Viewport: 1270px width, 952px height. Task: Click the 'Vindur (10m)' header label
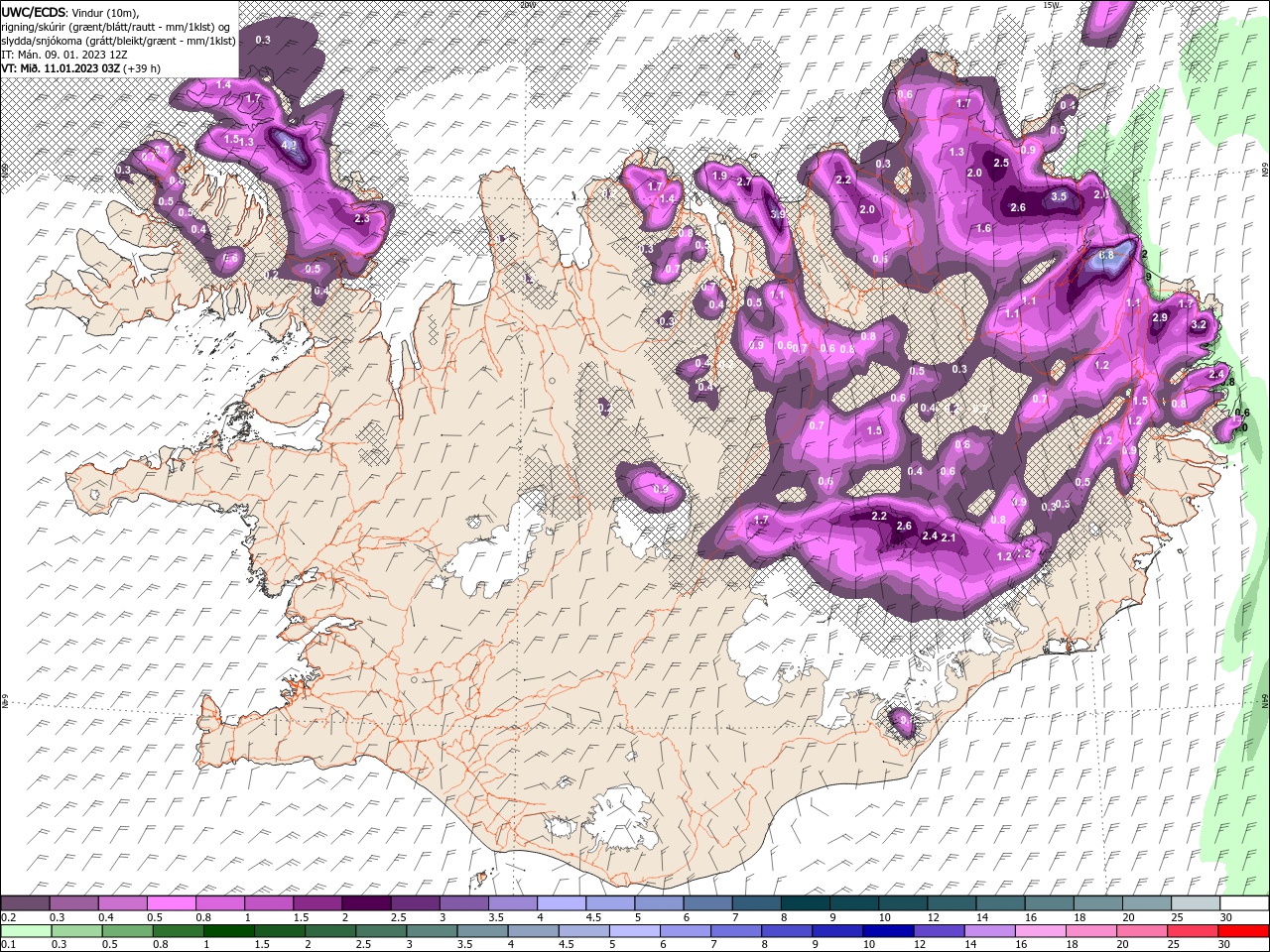point(104,12)
